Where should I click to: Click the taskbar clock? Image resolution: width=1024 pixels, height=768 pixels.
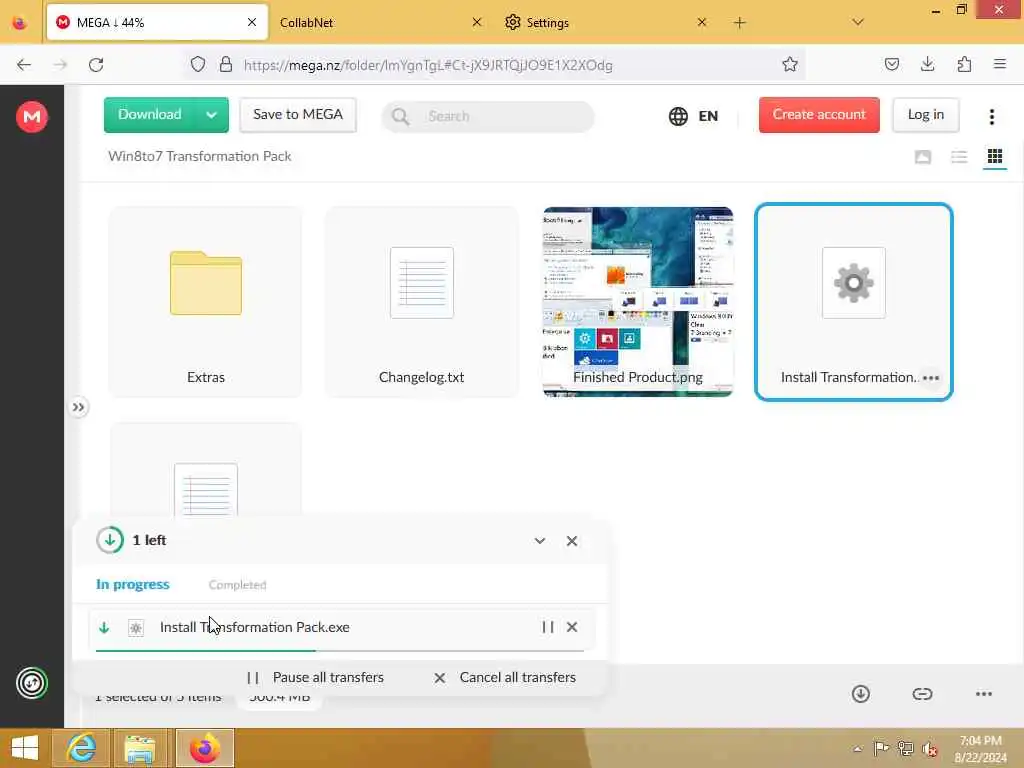coord(980,749)
